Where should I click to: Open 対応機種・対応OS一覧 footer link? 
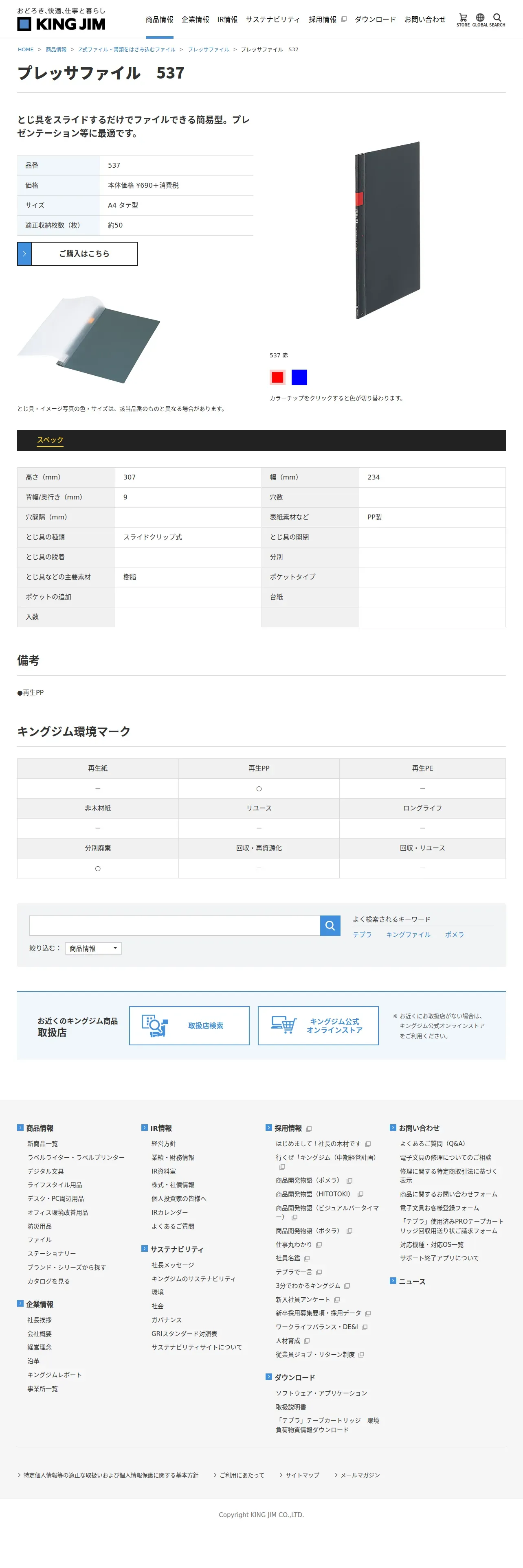[x=432, y=1244]
